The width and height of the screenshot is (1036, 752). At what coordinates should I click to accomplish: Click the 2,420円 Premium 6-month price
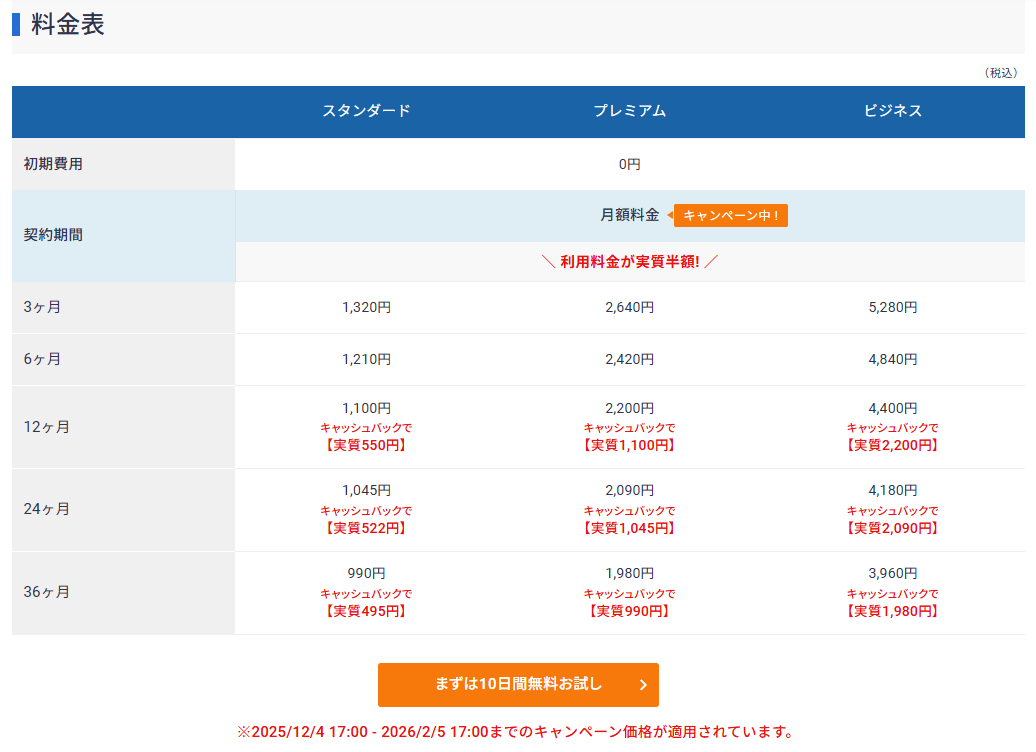629,359
